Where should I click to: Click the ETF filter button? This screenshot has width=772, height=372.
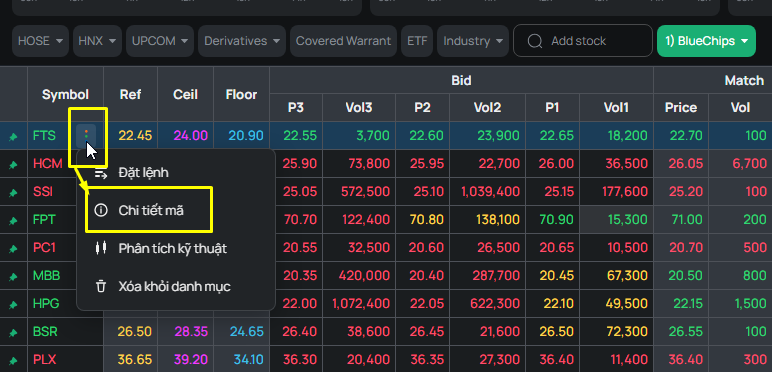click(x=417, y=41)
